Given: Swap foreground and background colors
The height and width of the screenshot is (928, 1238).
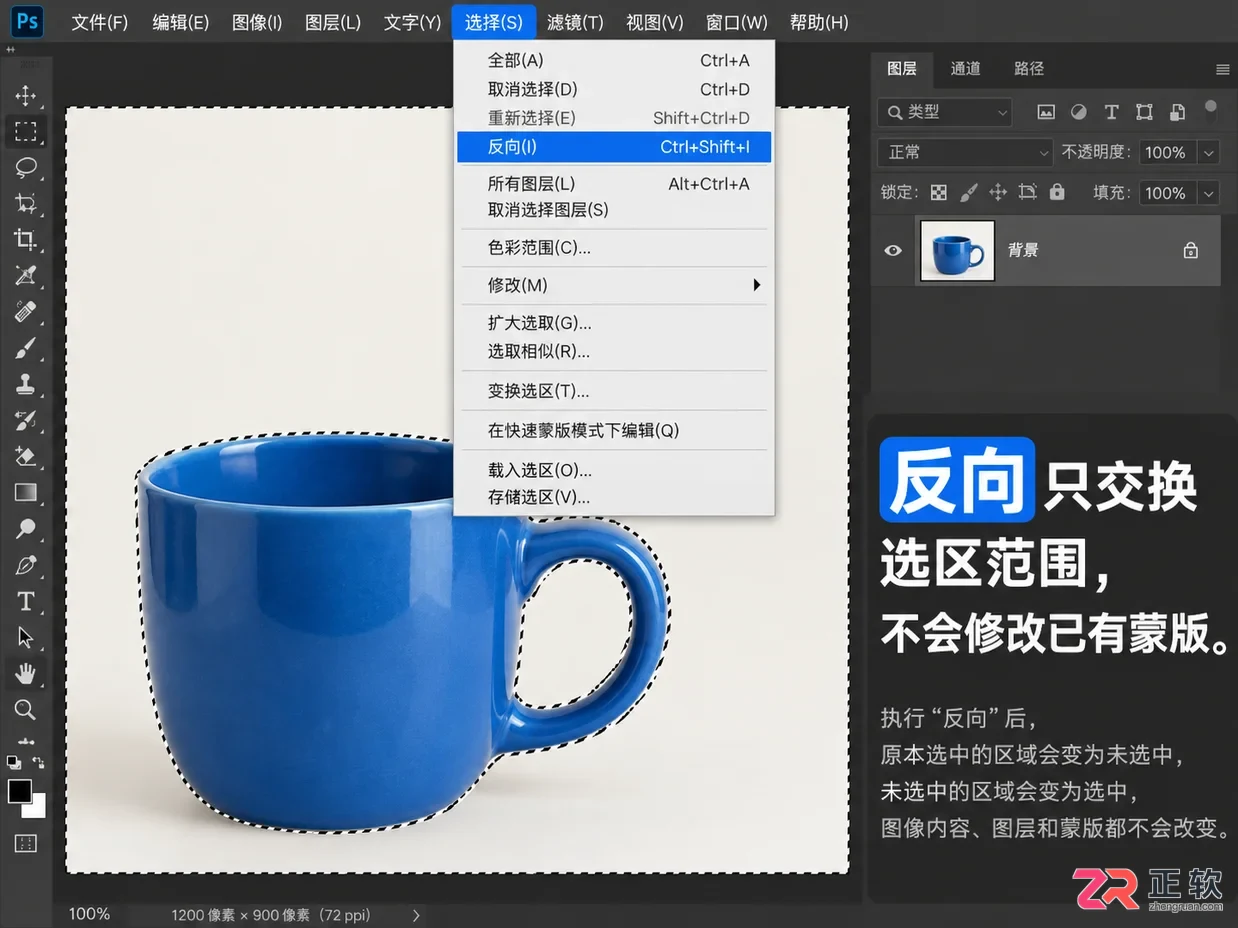Looking at the screenshot, I should click(38, 762).
